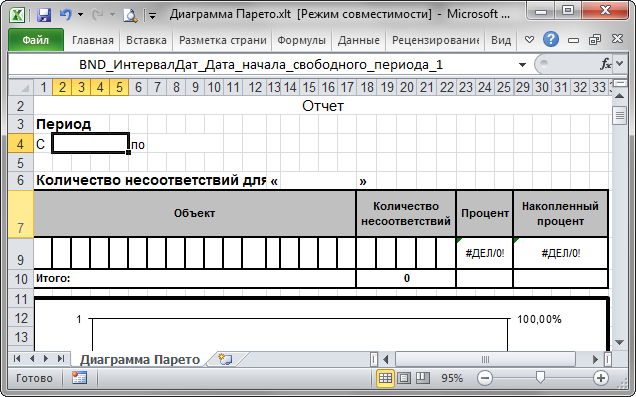Image resolution: width=636 pixels, height=397 pixels.
Task: Click the #ДЕЛ/0! cell under Процент
Action: (x=485, y=253)
